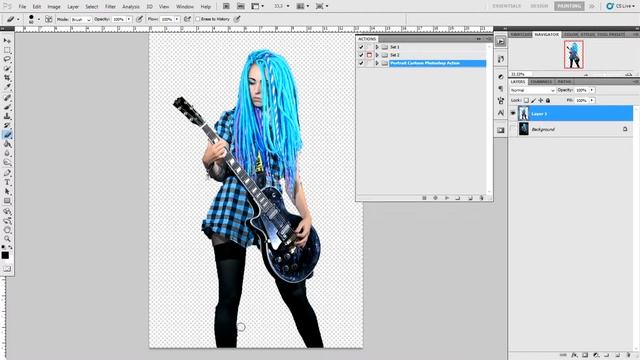This screenshot has height=360, width=640.
Task: Select the Brush tool in toolbox
Action: 7,107
